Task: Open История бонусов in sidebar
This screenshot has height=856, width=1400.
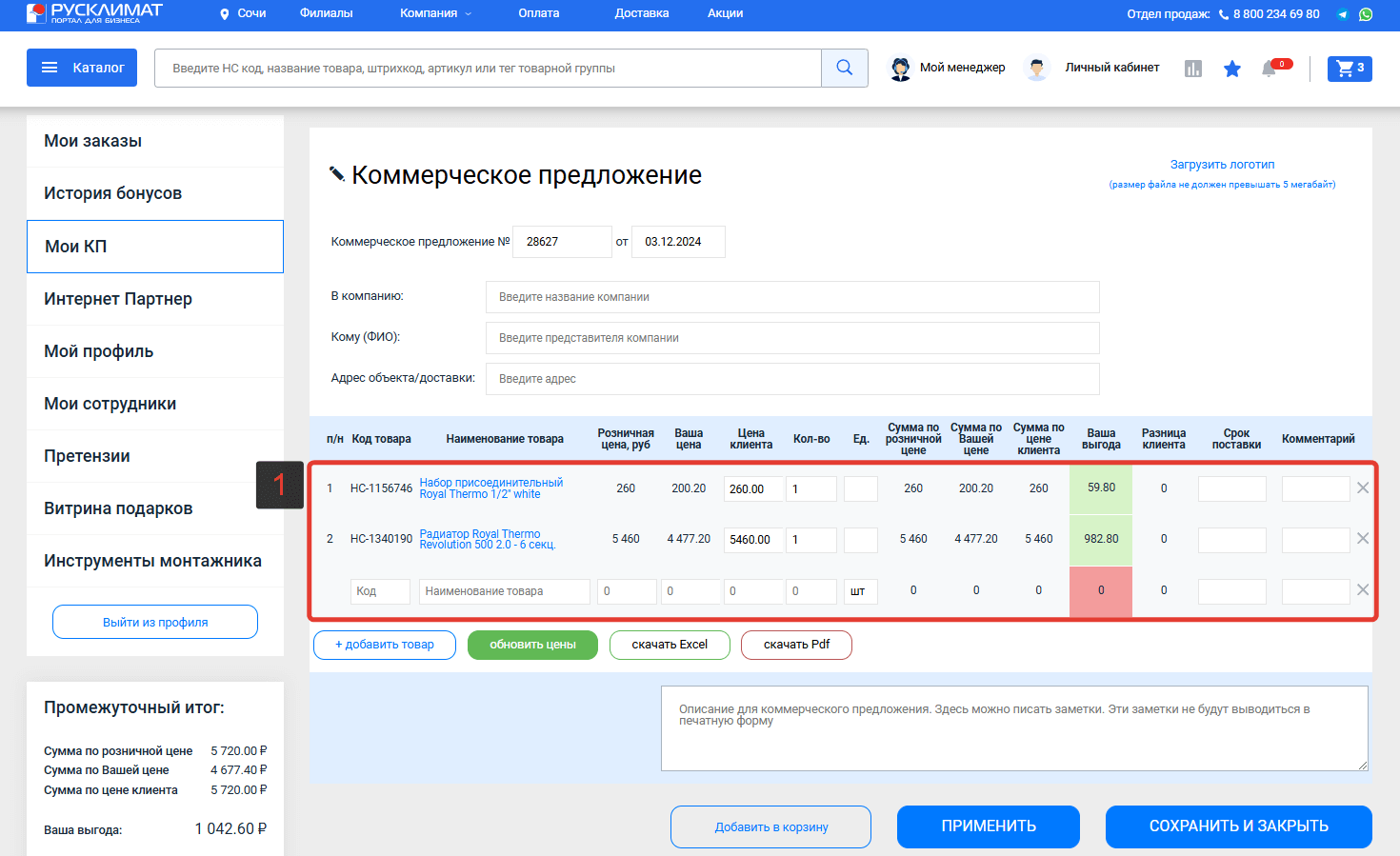Action: [155, 193]
